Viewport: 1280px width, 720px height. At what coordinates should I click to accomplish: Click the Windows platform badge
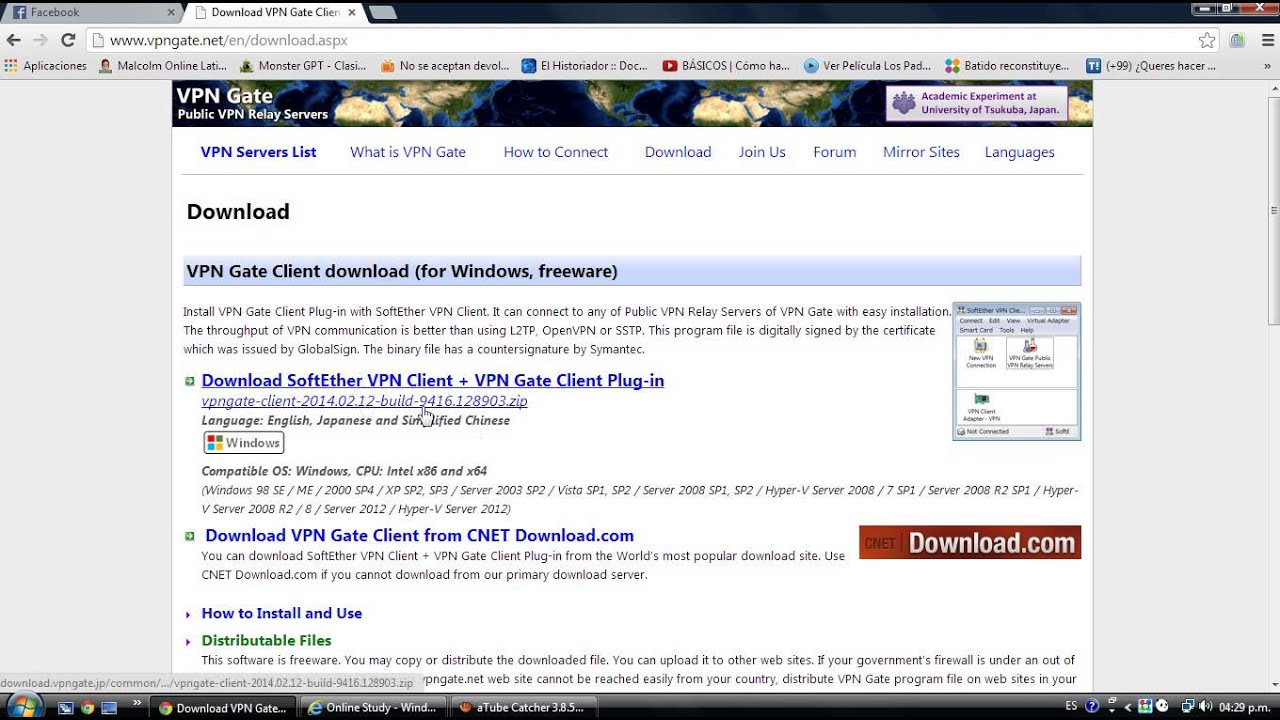[244, 443]
